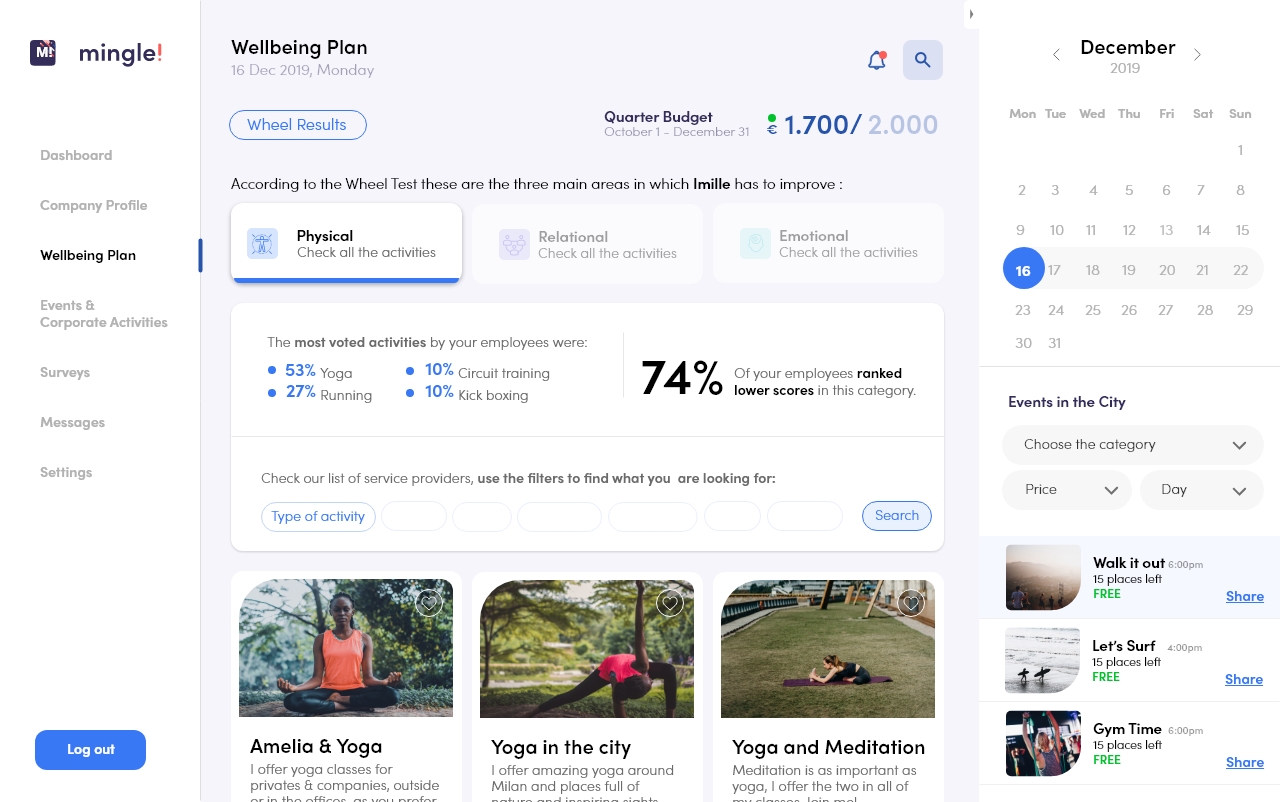This screenshot has width=1280, height=802.
Task: Favorite the Amelia & Yoga card heart
Action: point(429,603)
